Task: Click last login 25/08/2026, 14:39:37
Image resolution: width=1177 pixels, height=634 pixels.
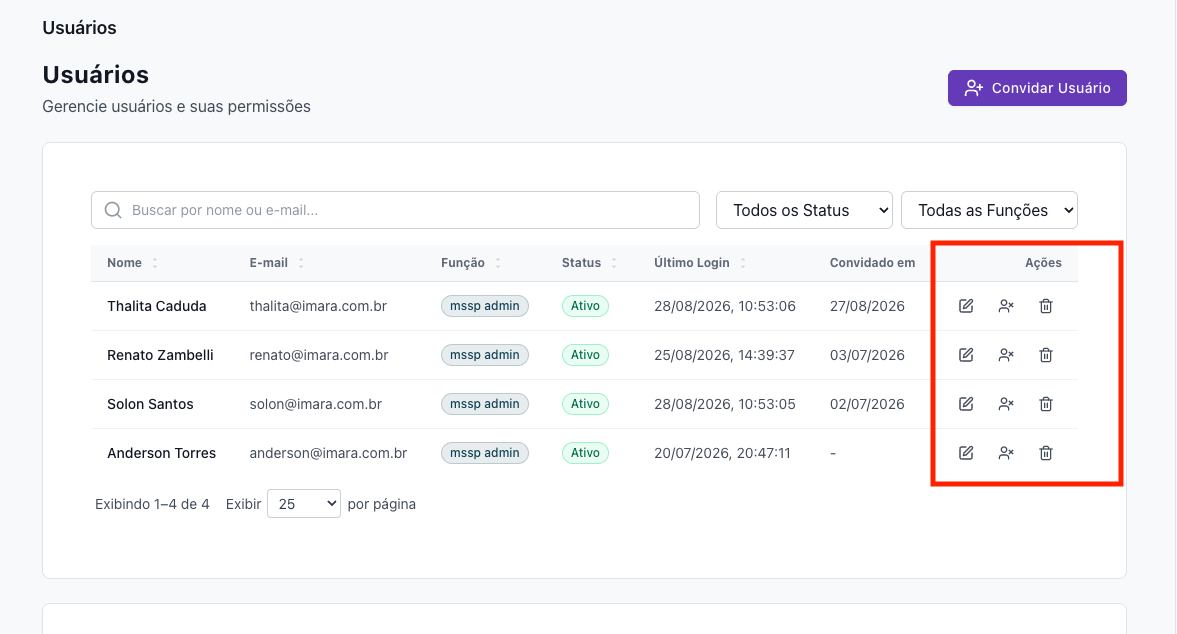Action: point(724,355)
